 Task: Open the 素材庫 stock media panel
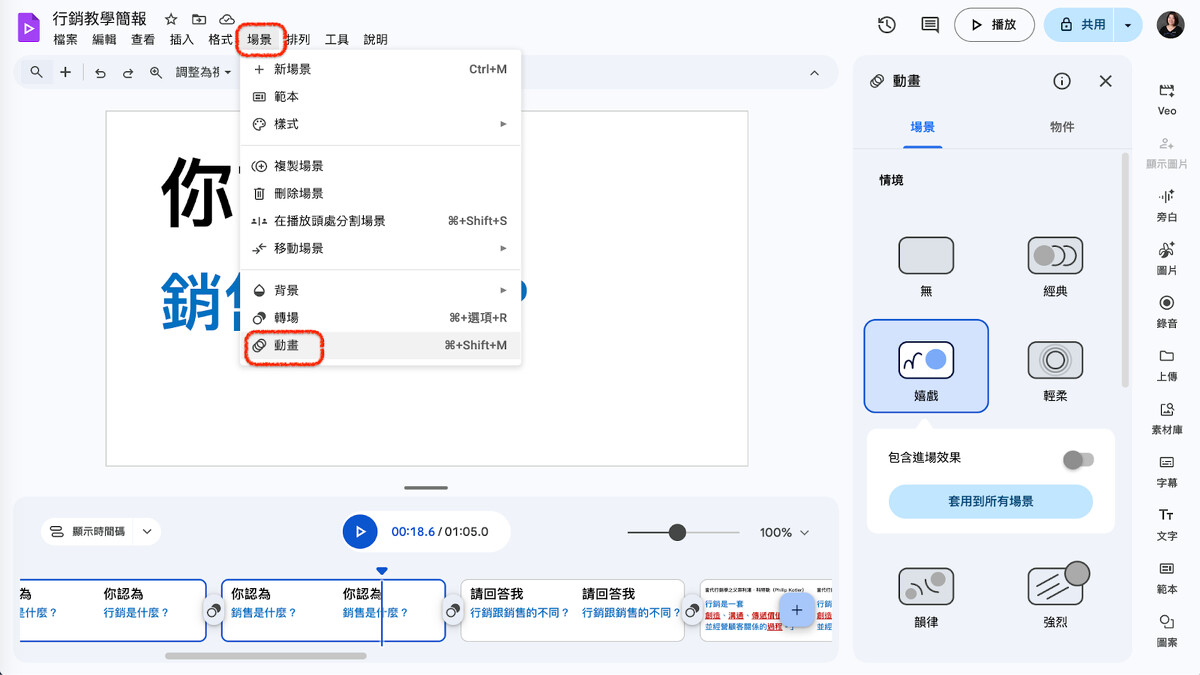tap(1166, 418)
